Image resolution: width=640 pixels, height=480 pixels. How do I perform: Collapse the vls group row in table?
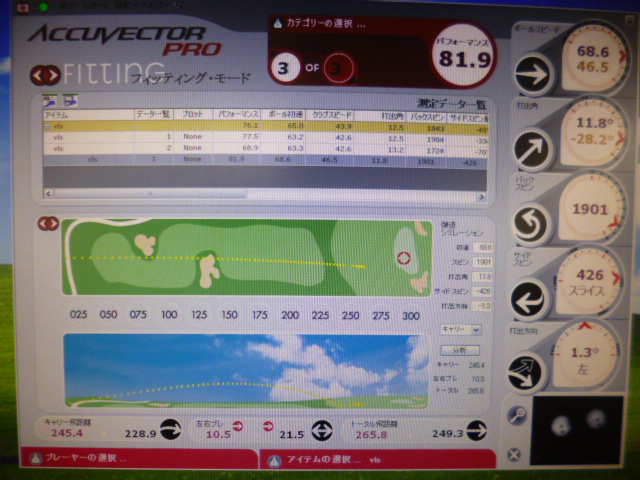click(x=47, y=127)
